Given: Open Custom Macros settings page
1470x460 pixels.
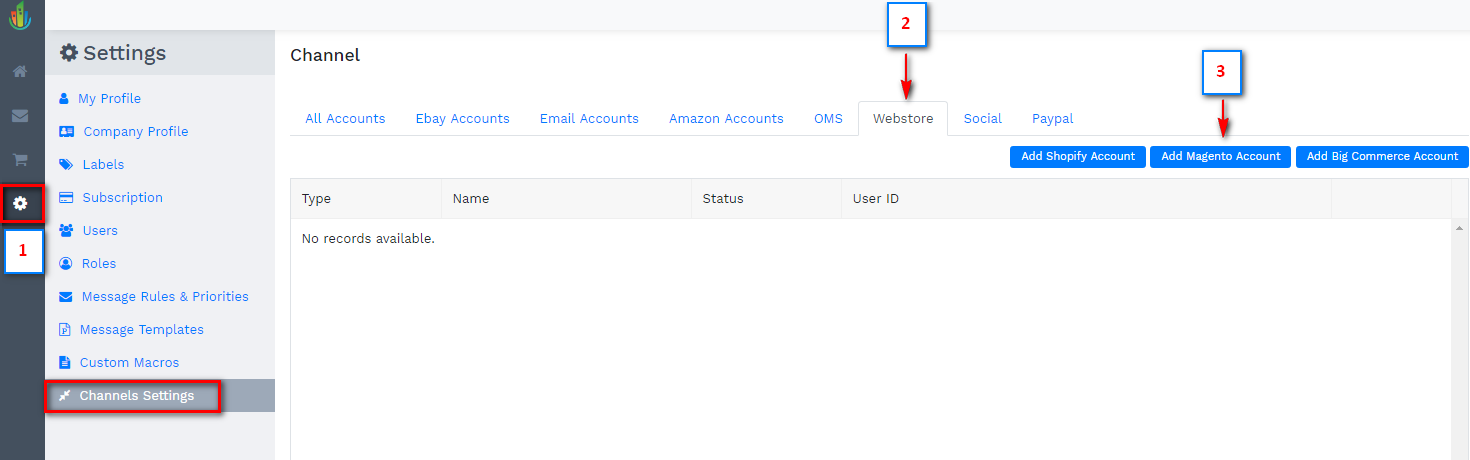Looking at the screenshot, I should 129,363.
